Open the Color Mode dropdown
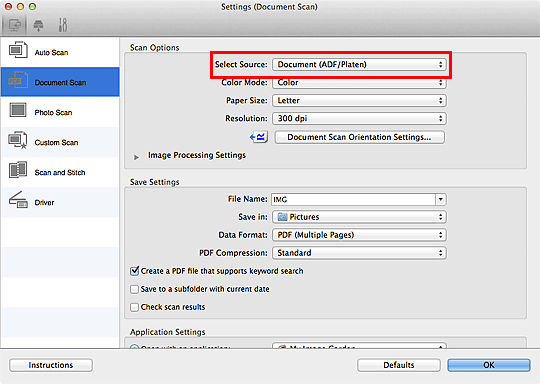Image resolution: width=540 pixels, height=384 pixels. [x=359, y=83]
